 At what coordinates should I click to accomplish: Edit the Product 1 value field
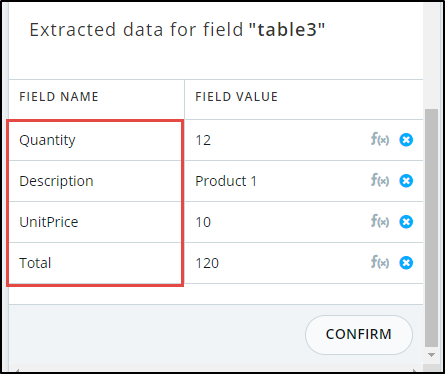[277, 181]
